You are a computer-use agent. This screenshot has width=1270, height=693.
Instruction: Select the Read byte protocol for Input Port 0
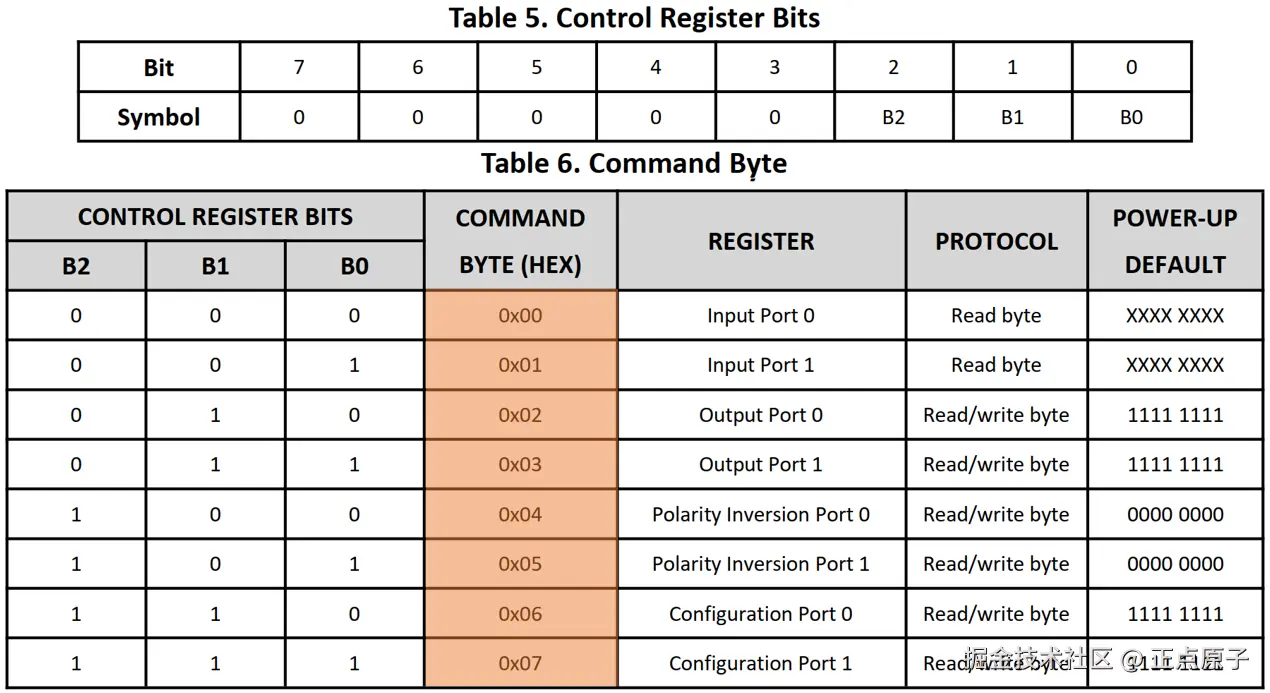pyautogui.click(x=996, y=316)
